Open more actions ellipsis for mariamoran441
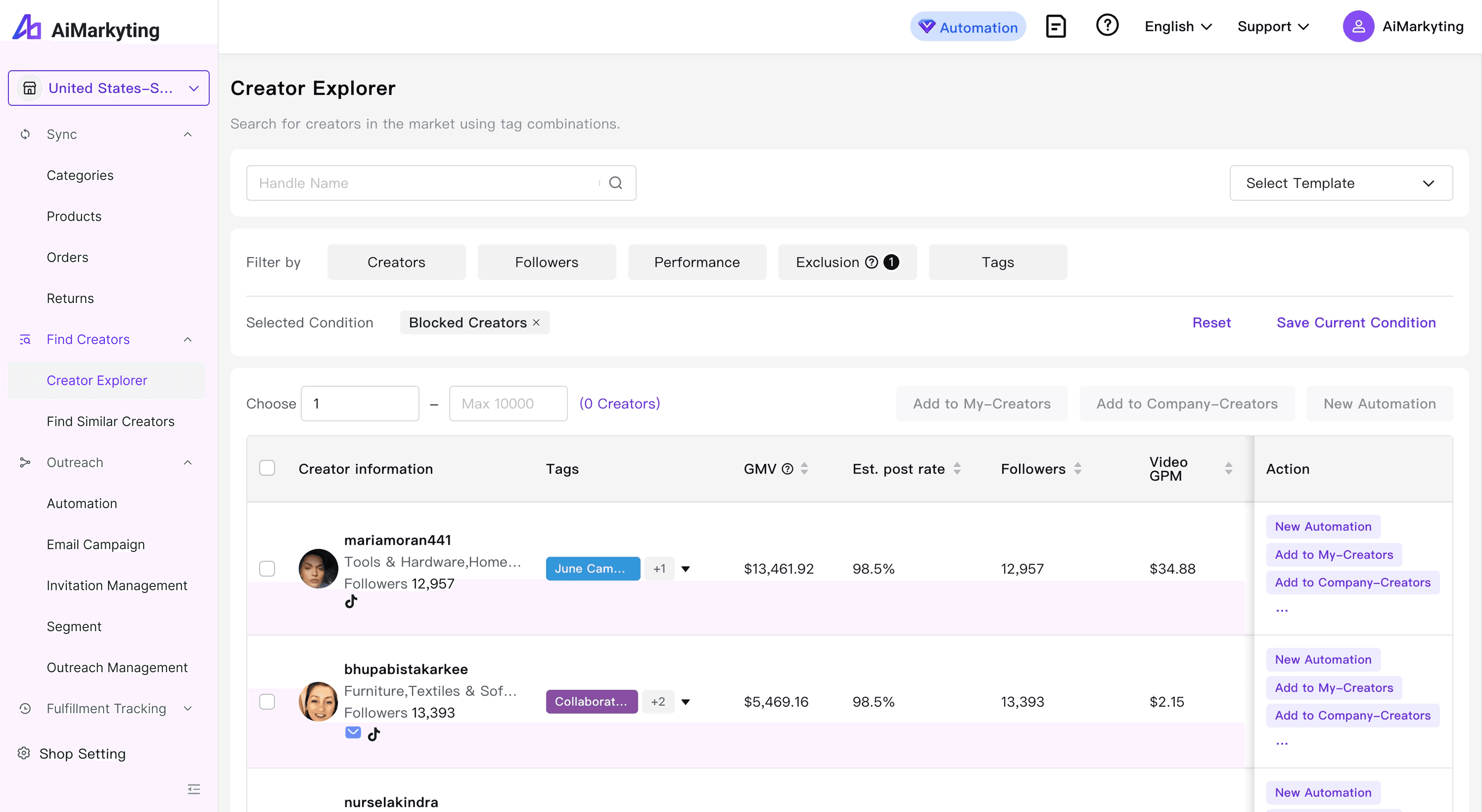 tap(1282, 610)
